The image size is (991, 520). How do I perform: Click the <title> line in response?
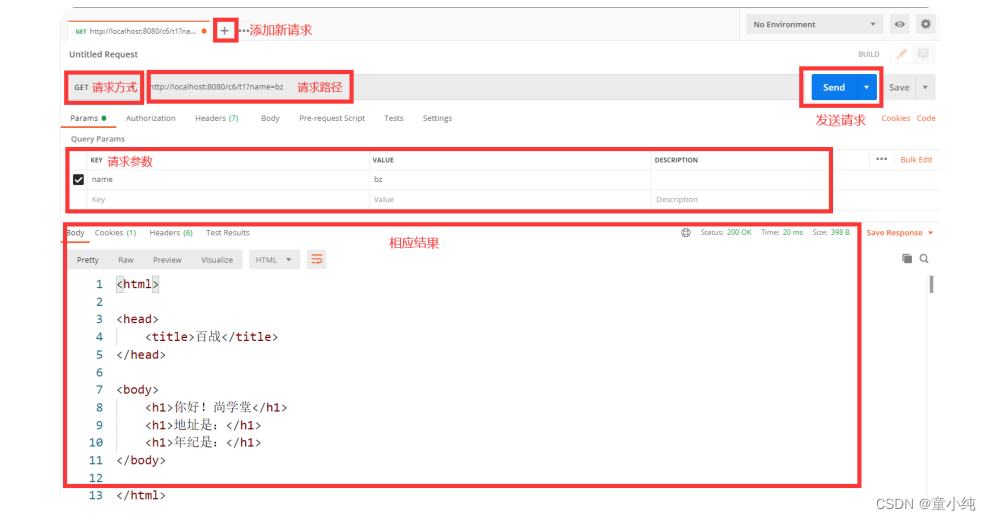[211, 337]
